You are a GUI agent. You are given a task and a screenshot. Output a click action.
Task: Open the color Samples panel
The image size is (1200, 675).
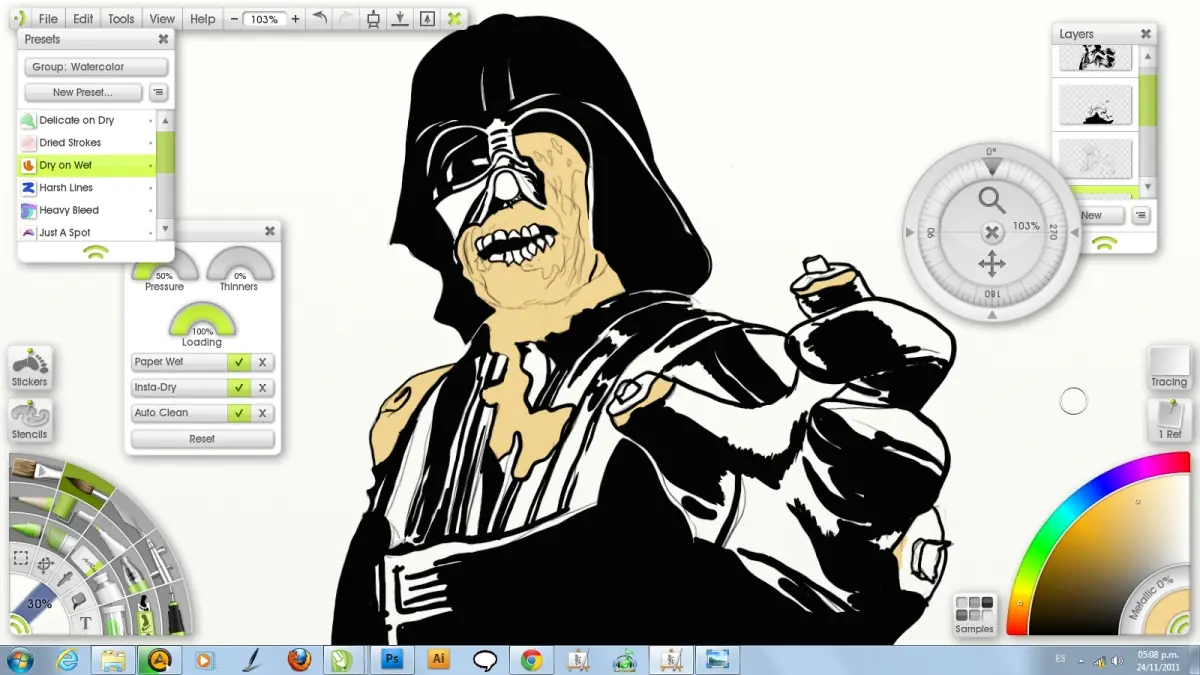click(x=974, y=614)
